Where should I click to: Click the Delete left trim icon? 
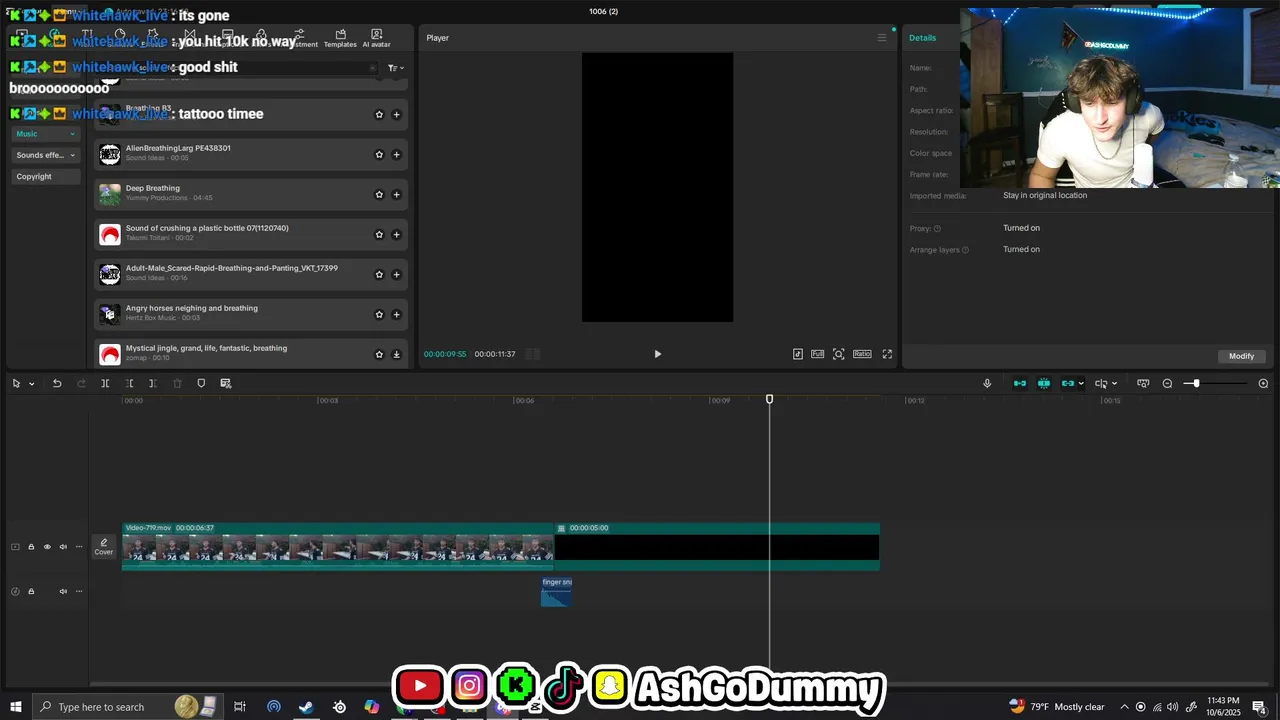(x=129, y=383)
